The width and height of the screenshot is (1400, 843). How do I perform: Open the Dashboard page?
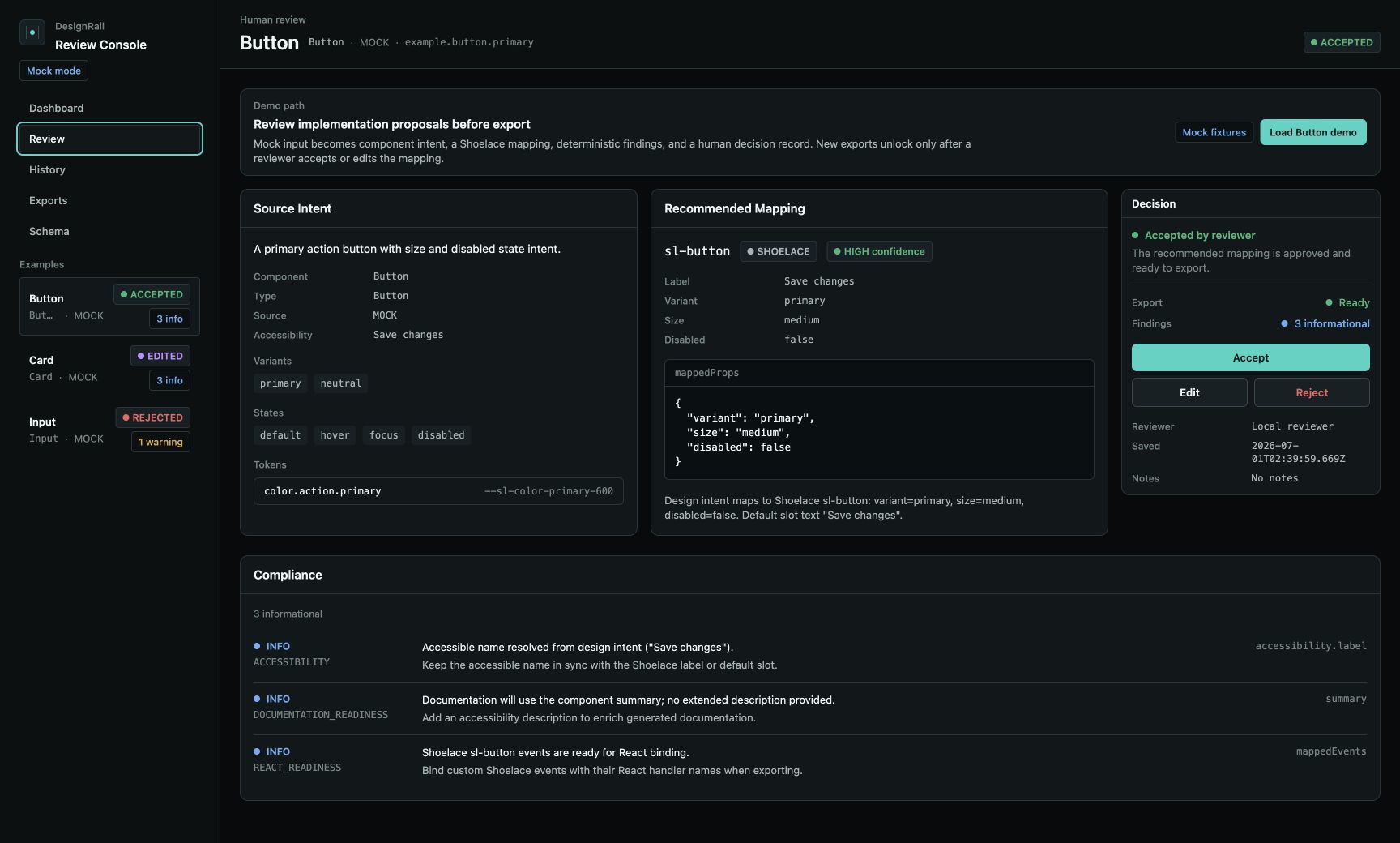coord(109,108)
